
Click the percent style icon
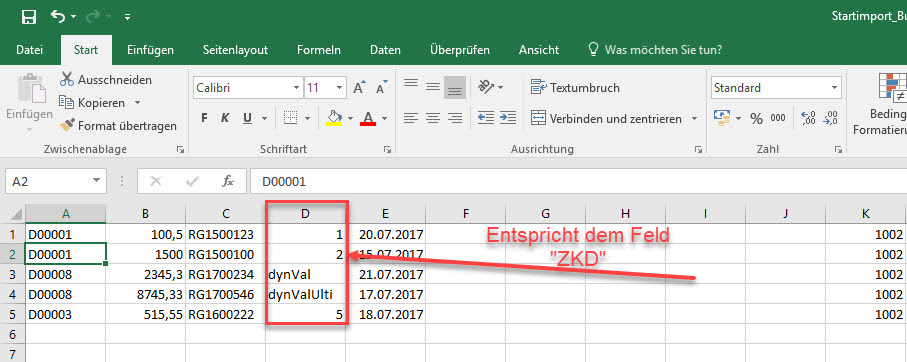point(757,119)
